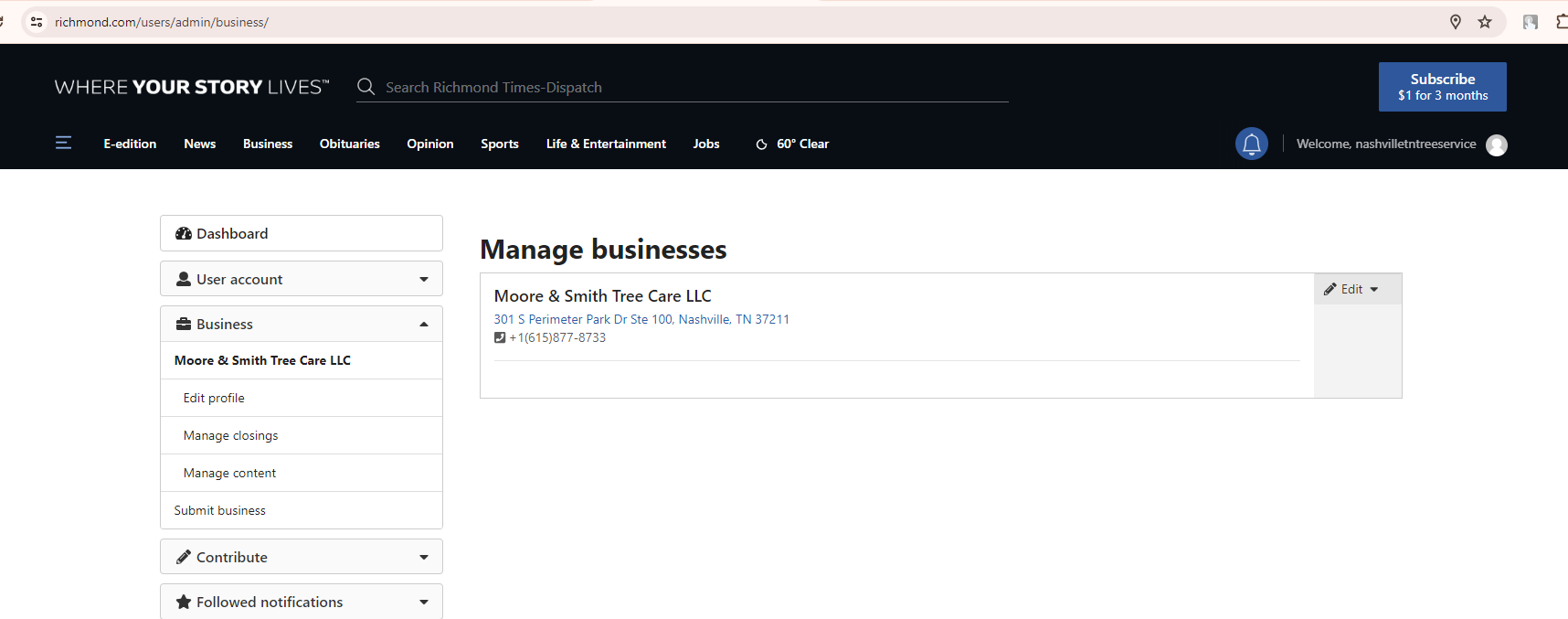
Task: Bookmark page with star icon
Action: coord(1485,22)
